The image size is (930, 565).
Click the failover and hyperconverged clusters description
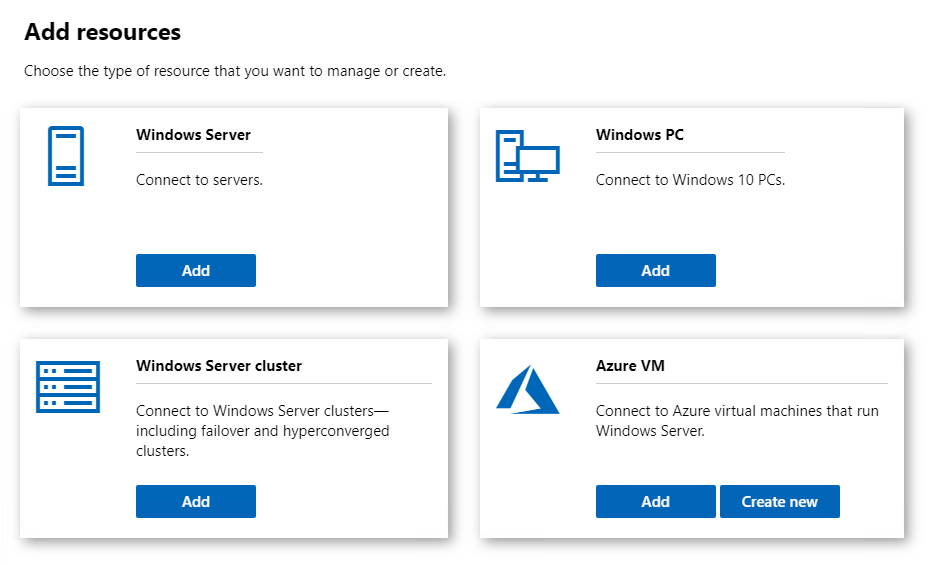point(263,431)
